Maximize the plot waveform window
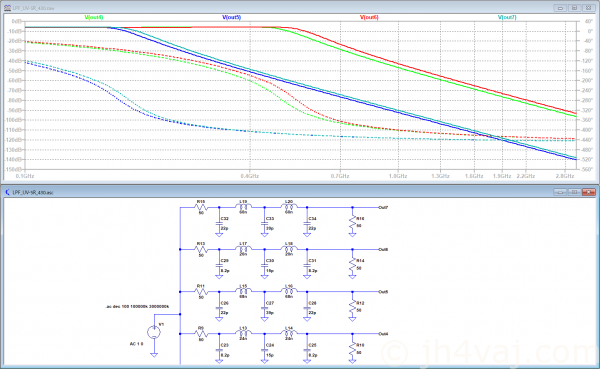Image resolution: width=600 pixels, height=369 pixels. 574,8
